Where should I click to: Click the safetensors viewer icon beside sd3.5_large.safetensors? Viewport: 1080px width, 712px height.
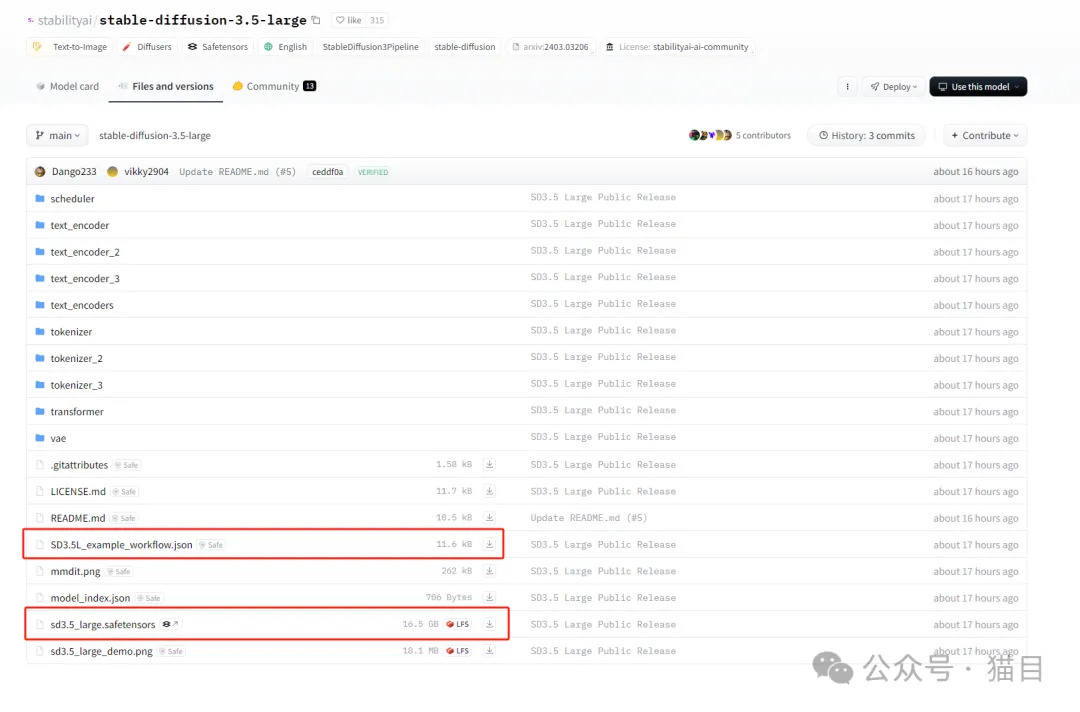[169, 624]
